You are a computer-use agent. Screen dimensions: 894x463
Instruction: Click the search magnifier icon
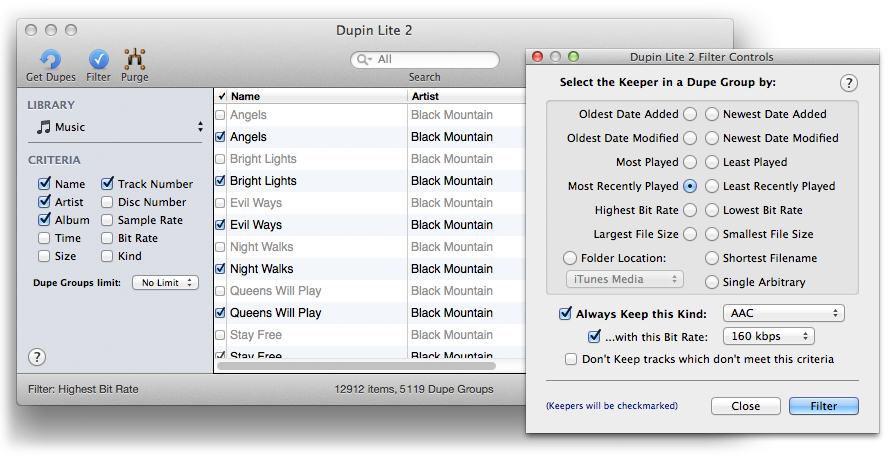point(363,59)
